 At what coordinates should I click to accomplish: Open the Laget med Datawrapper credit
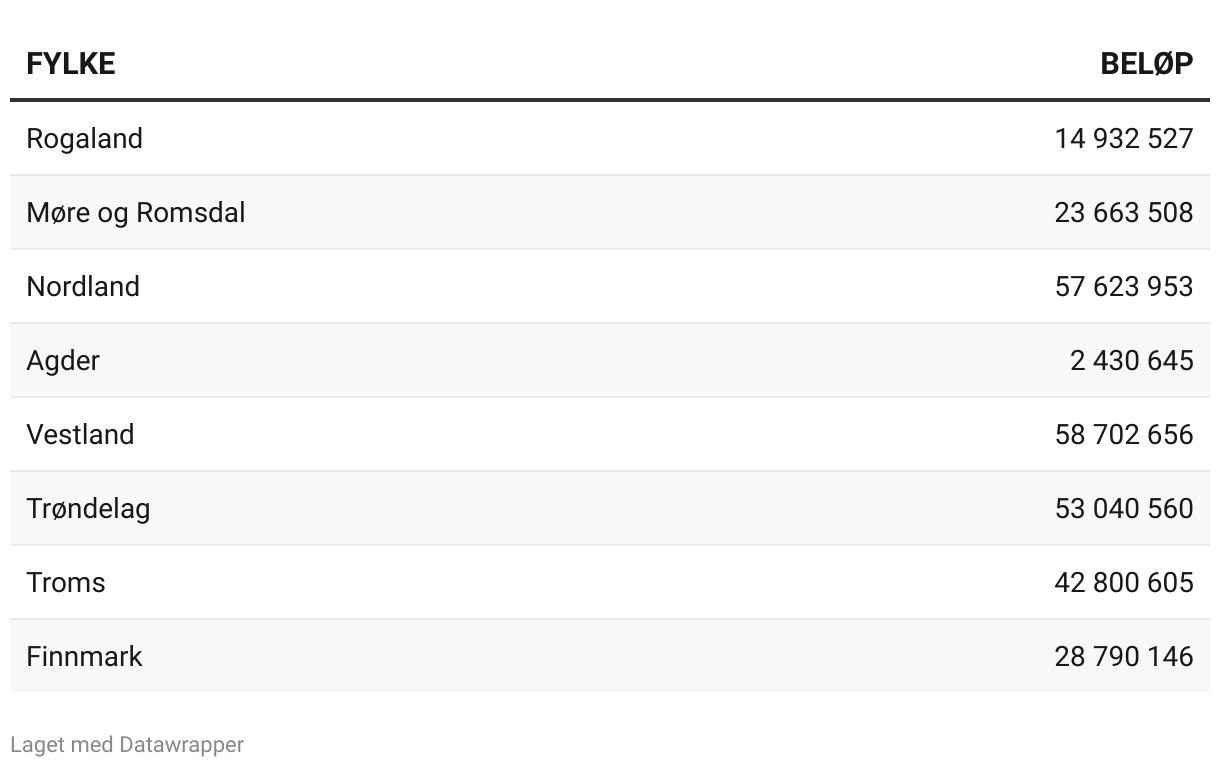[x=126, y=745]
